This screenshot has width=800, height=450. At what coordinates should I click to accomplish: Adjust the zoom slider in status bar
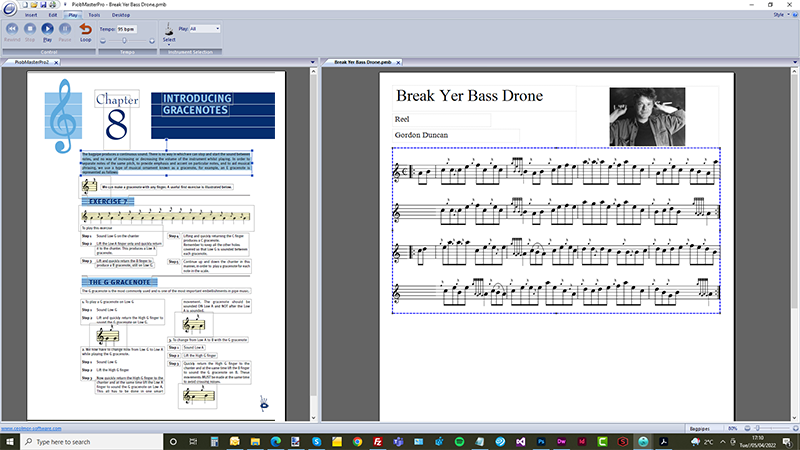(x=758, y=429)
